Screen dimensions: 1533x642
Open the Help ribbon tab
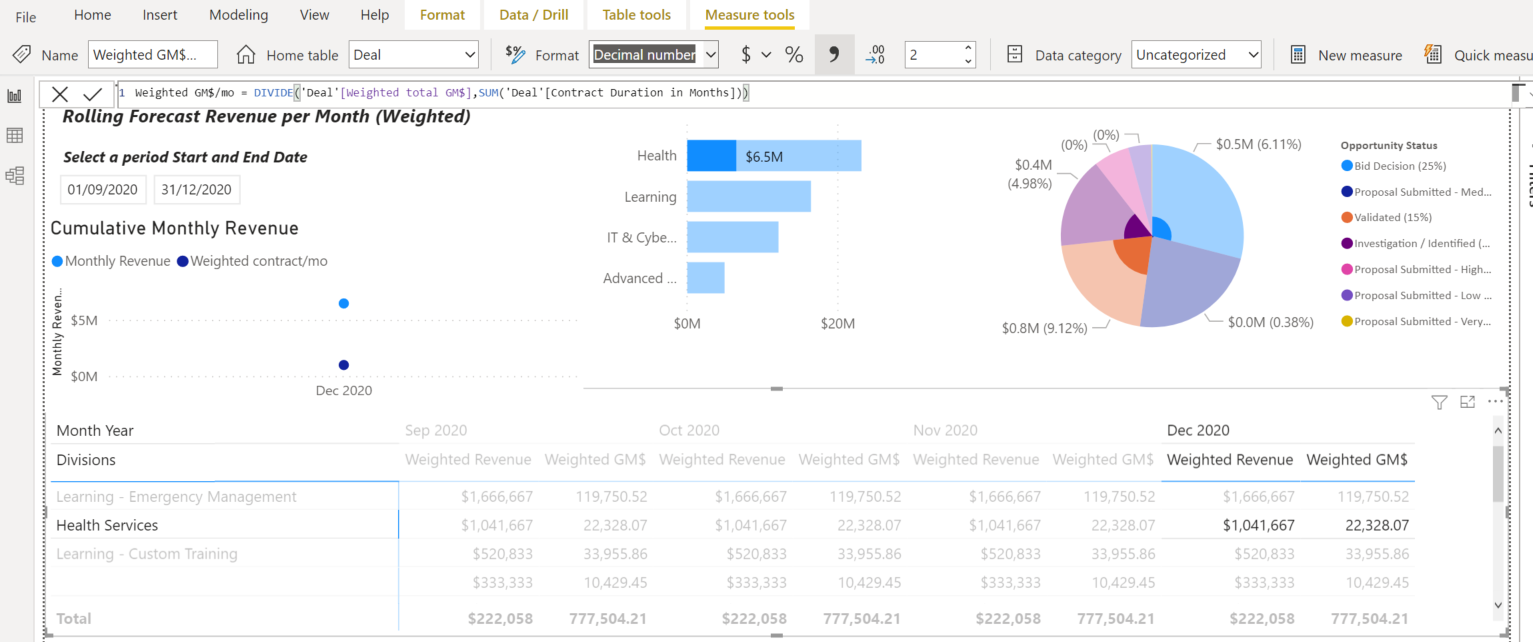click(x=374, y=15)
